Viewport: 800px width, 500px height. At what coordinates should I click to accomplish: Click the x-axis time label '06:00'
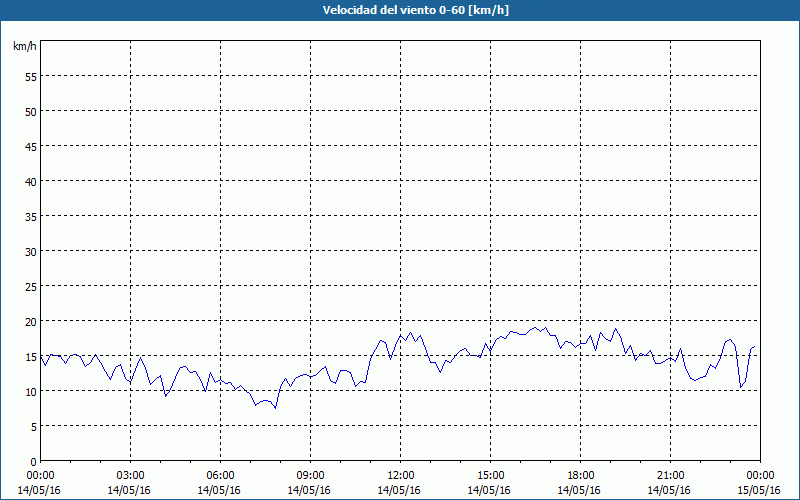[x=220, y=476]
